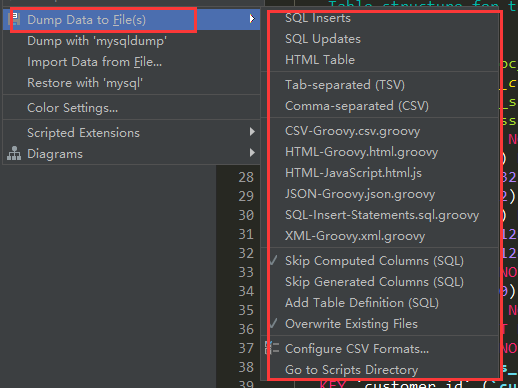Toggle Overwrite Existing Files option

click(351, 324)
